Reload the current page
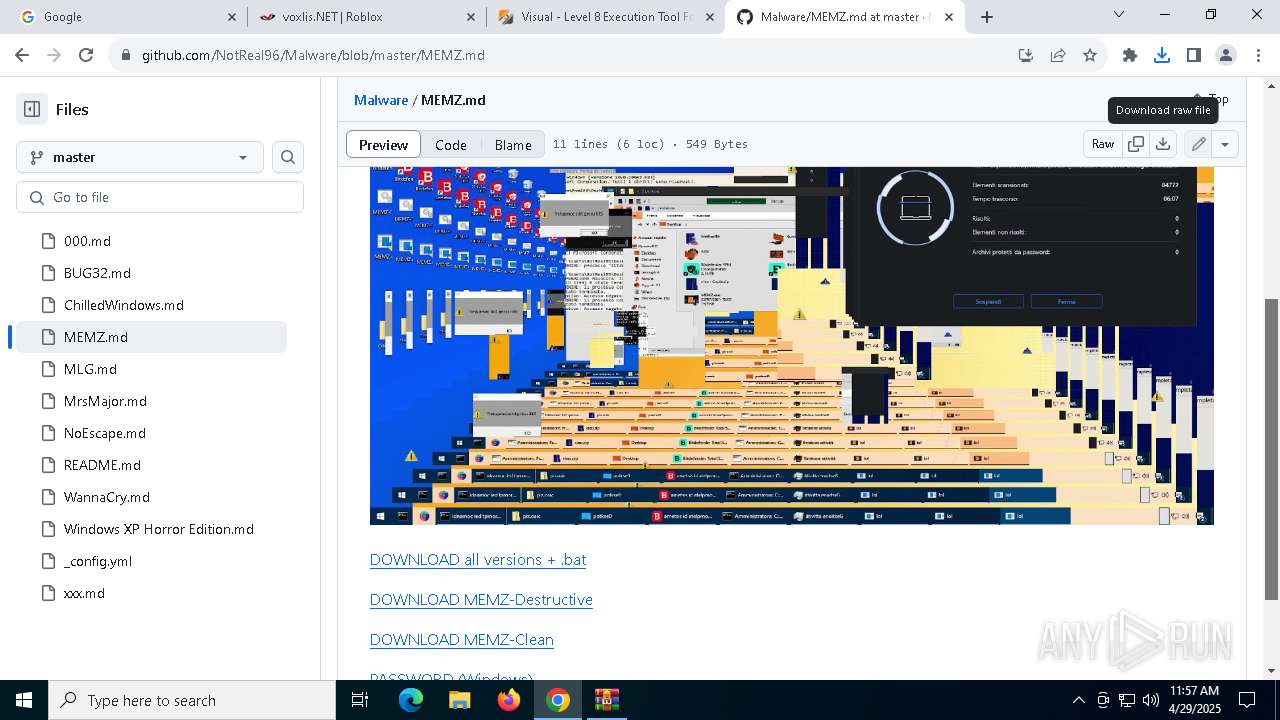This screenshot has width=1280, height=720. [86, 55]
